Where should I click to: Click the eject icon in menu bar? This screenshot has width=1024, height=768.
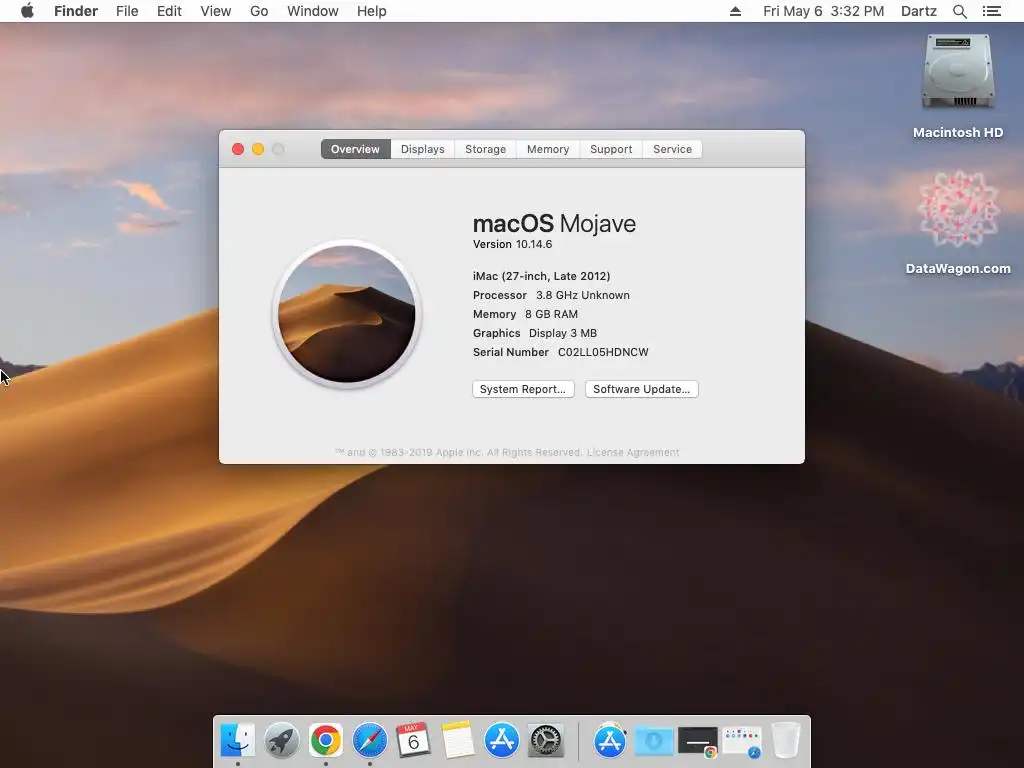pos(735,11)
